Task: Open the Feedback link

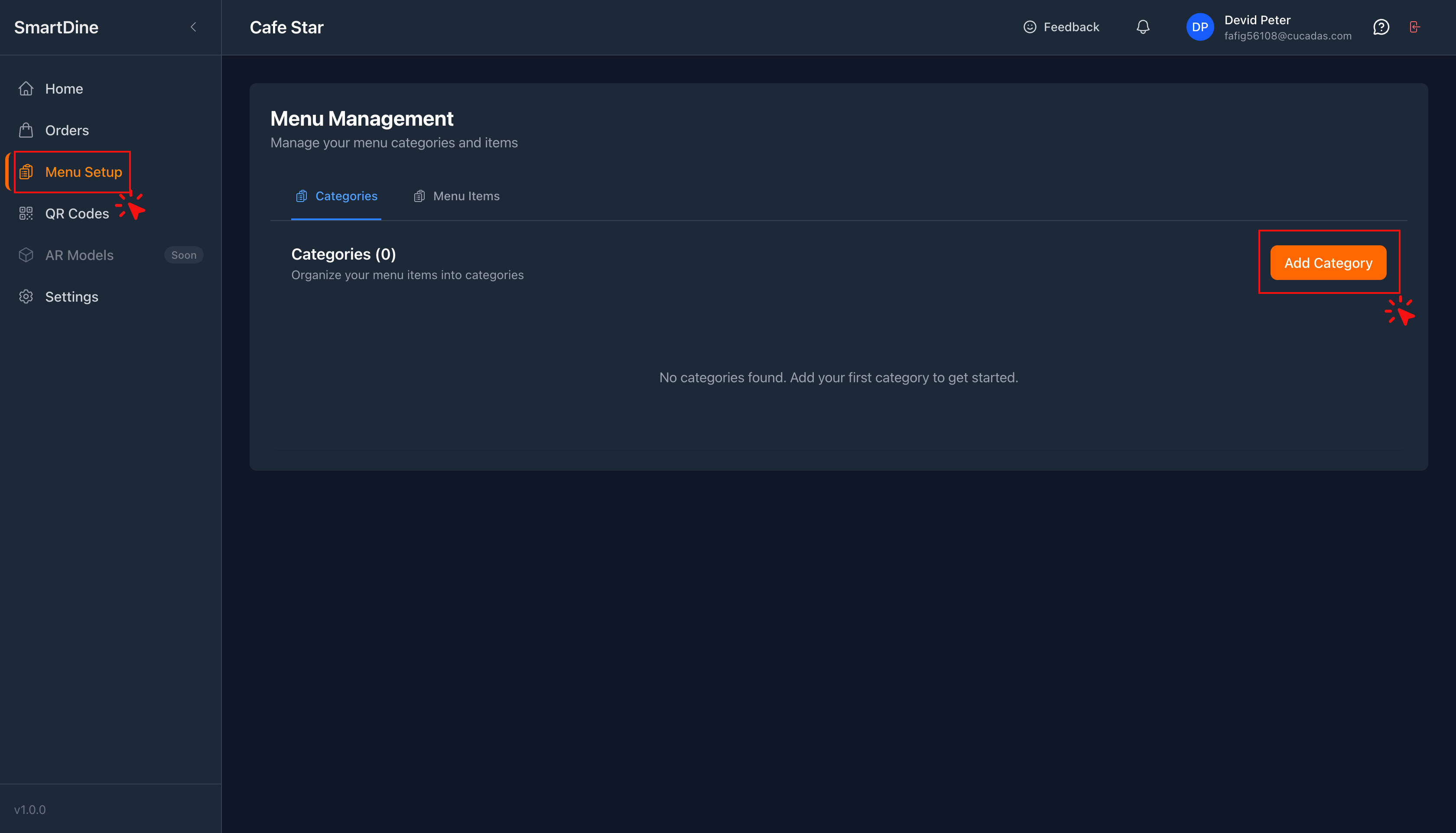Action: coord(1071,27)
